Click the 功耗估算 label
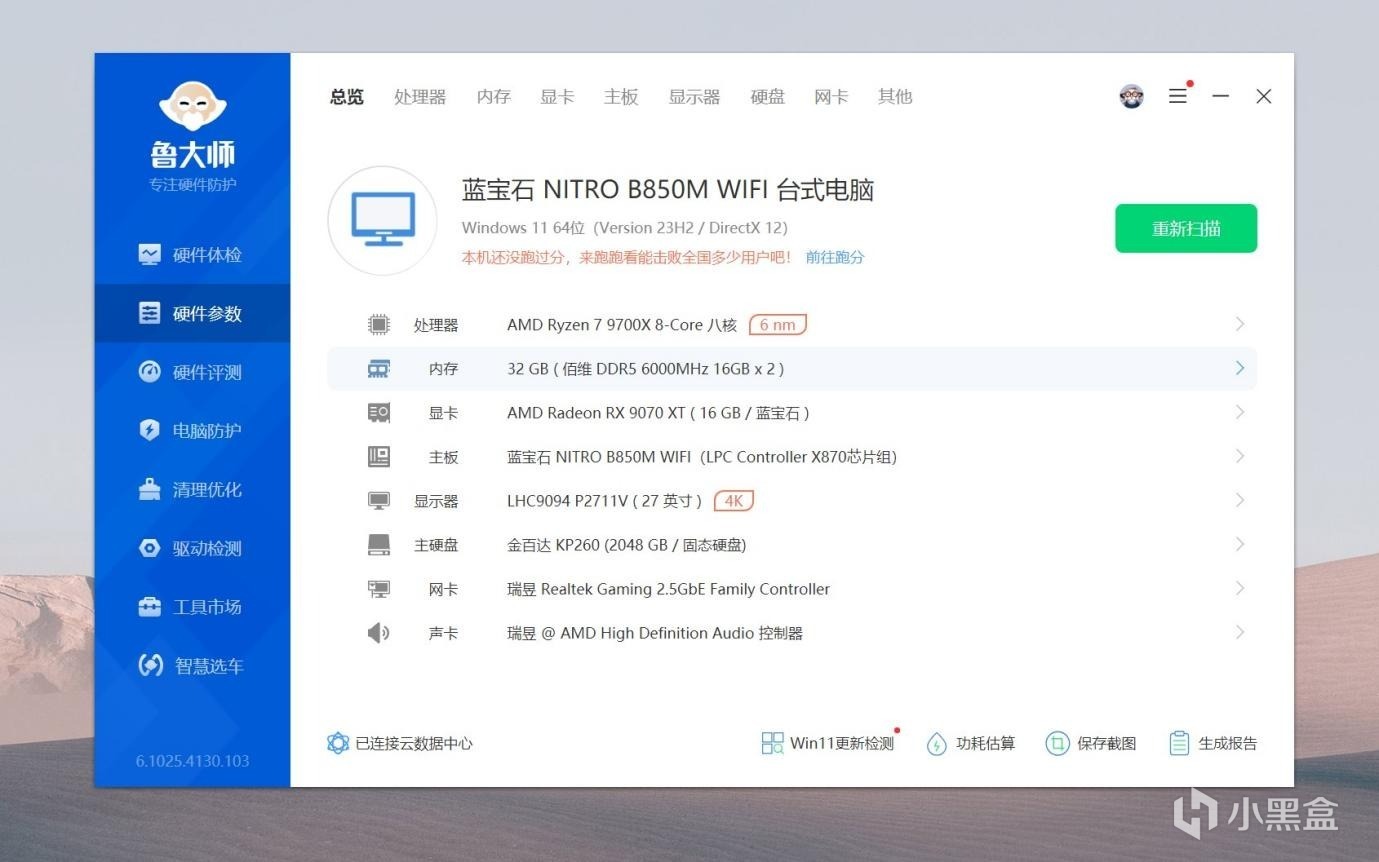 (x=985, y=743)
